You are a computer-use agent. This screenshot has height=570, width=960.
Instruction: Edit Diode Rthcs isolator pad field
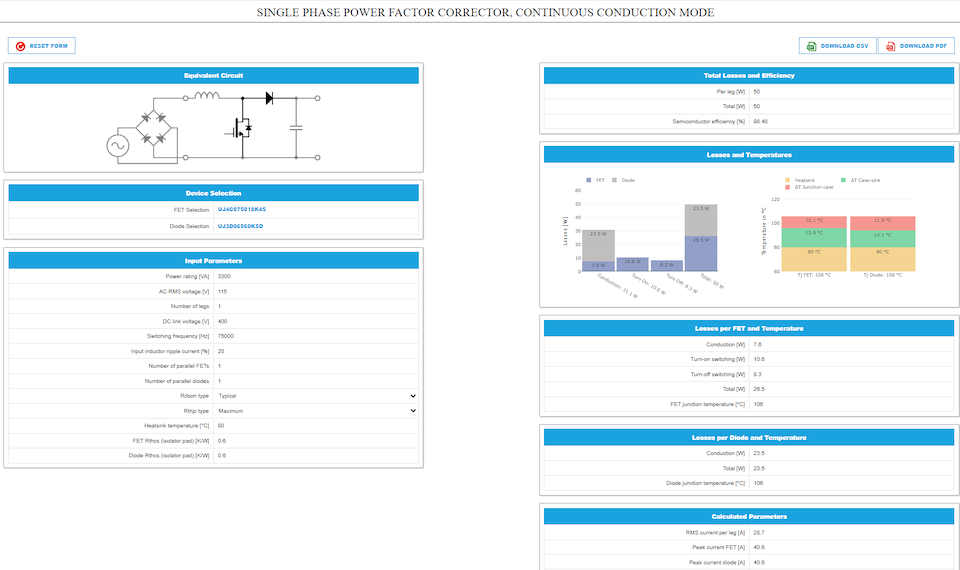(x=316, y=456)
